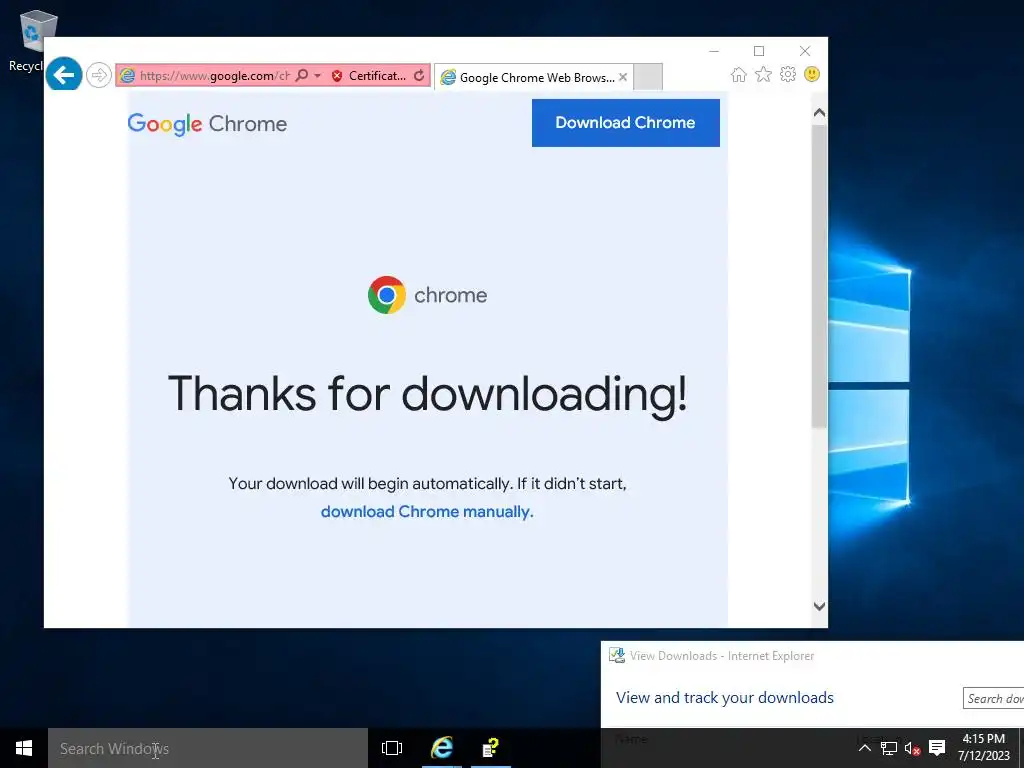Click the scrollbar down arrow

(820, 606)
